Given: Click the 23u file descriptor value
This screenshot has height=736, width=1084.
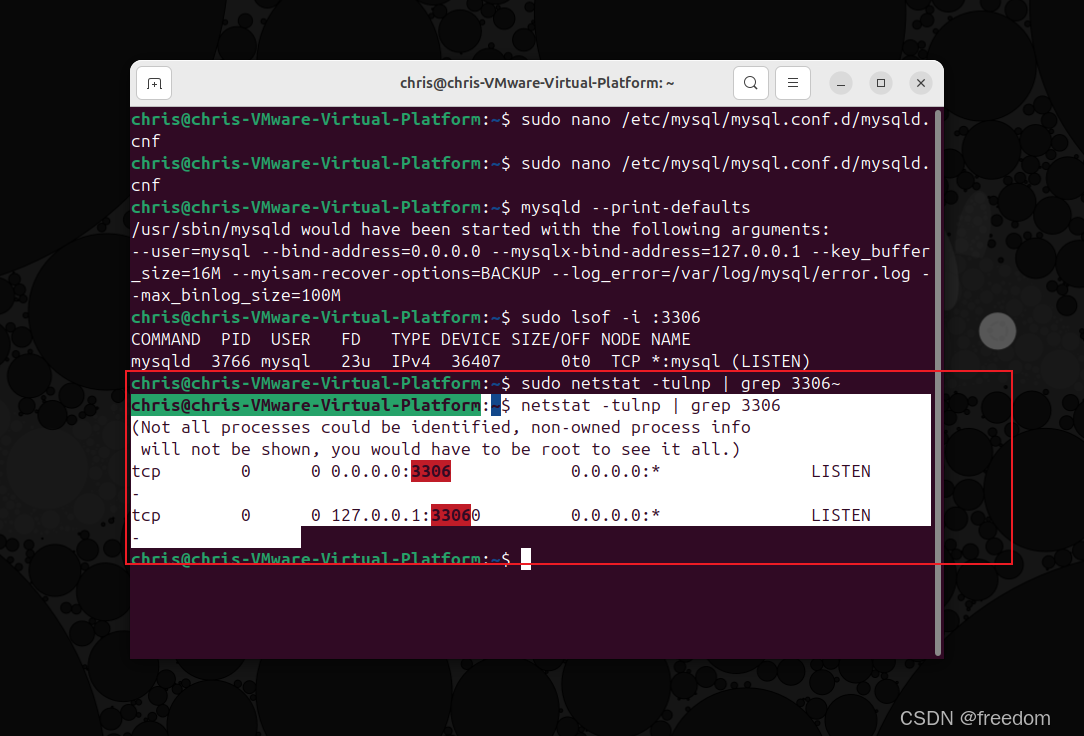Looking at the screenshot, I should click(355, 361).
